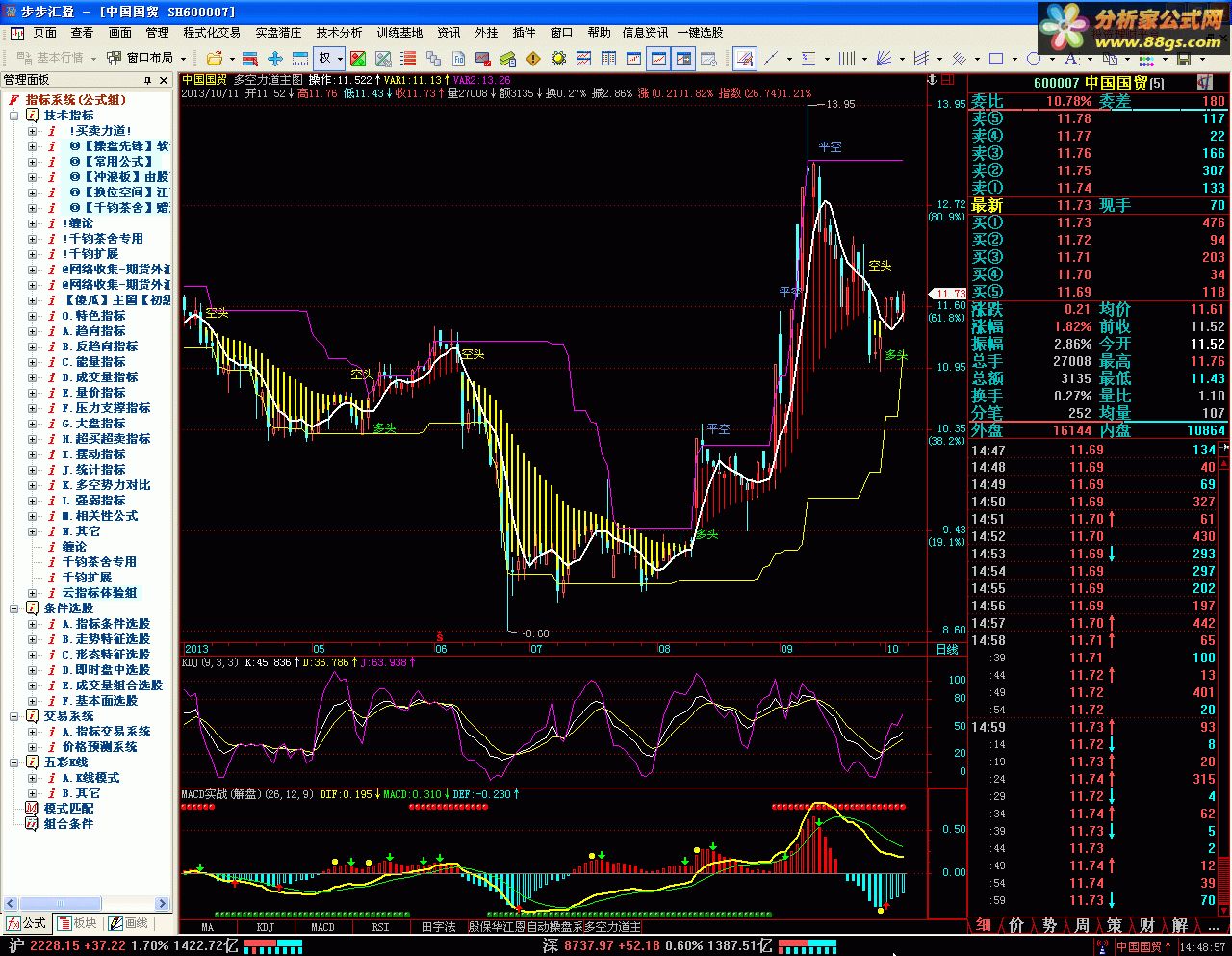Screen dimensions: 1232x956
Task: Open the 训练基地 menu
Action: tap(399, 32)
